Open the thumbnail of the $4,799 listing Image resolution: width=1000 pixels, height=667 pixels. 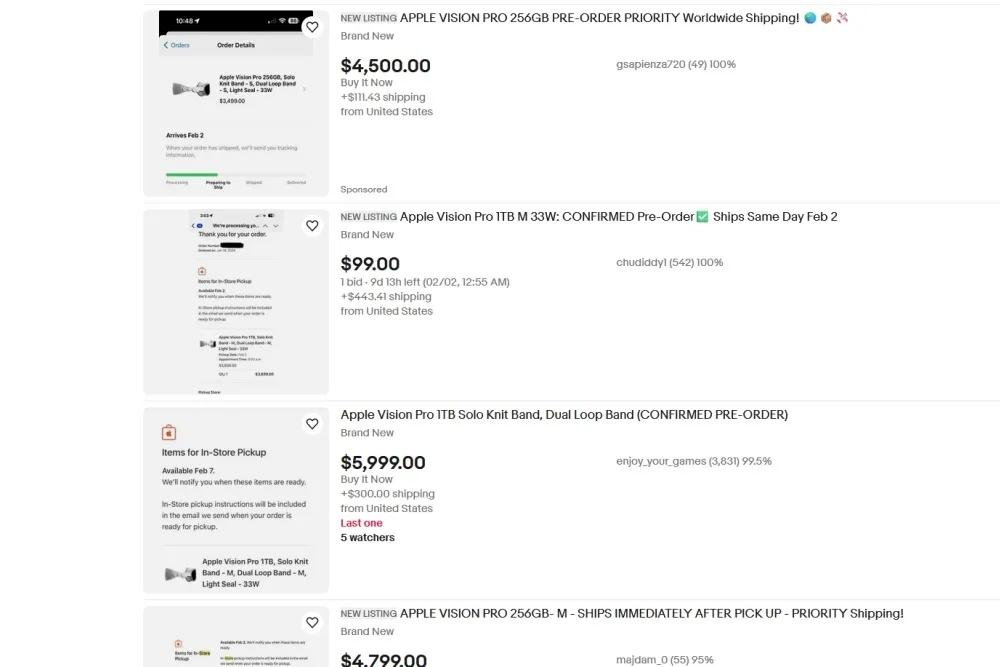[x=236, y=636]
